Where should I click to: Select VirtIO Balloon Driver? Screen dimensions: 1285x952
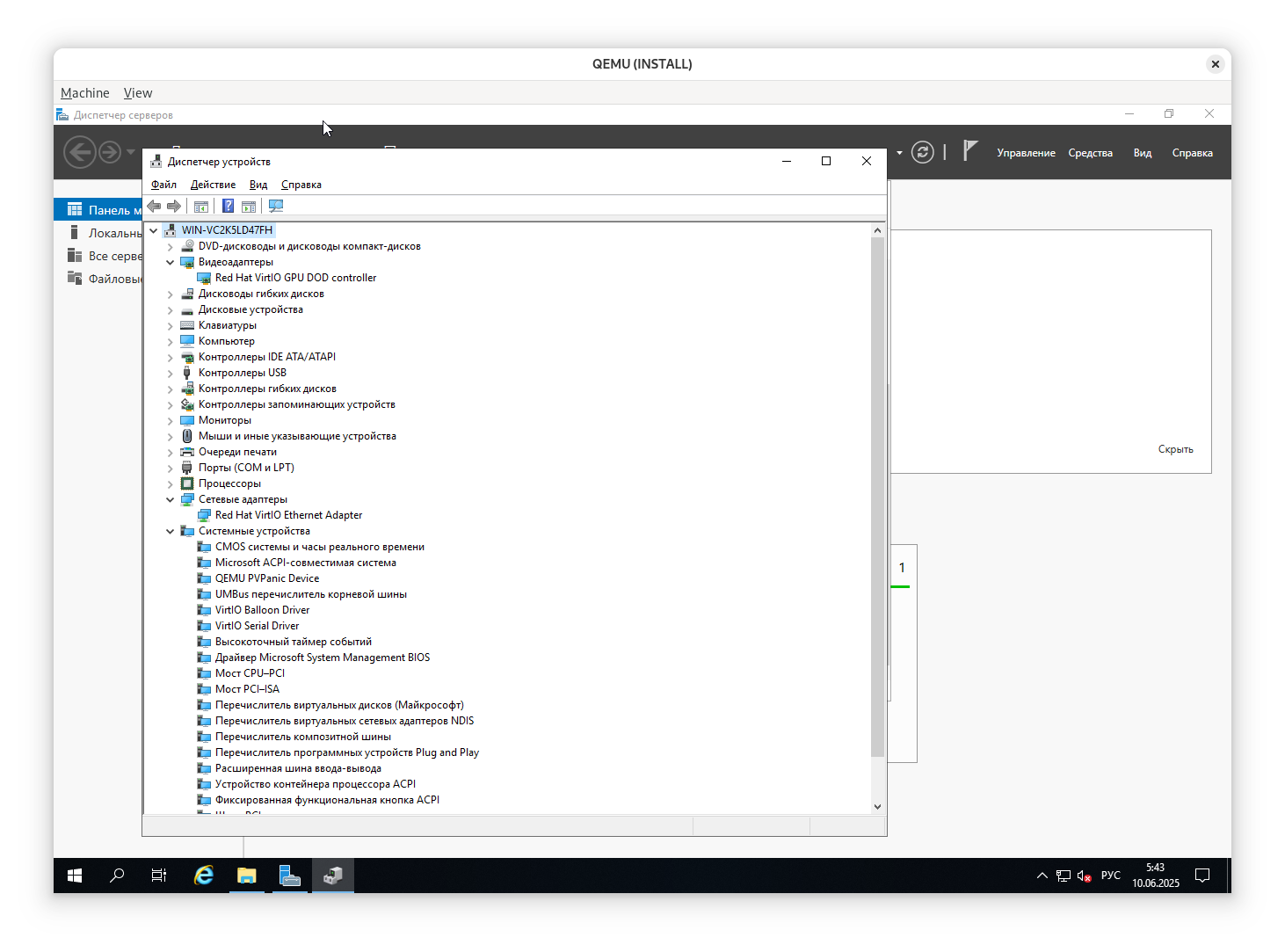click(262, 610)
